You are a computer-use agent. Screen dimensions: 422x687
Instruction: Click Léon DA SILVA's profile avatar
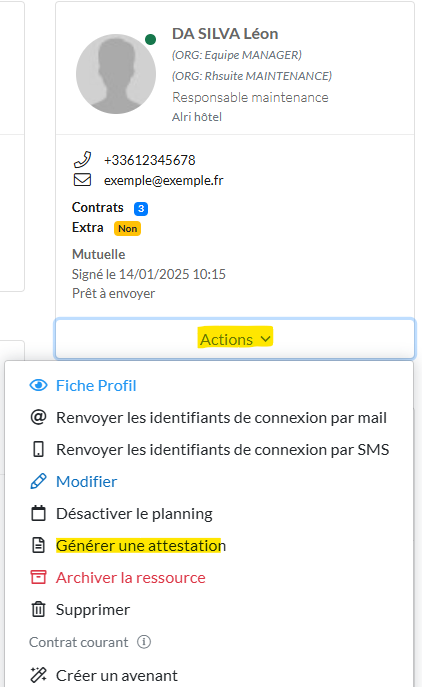(116, 74)
